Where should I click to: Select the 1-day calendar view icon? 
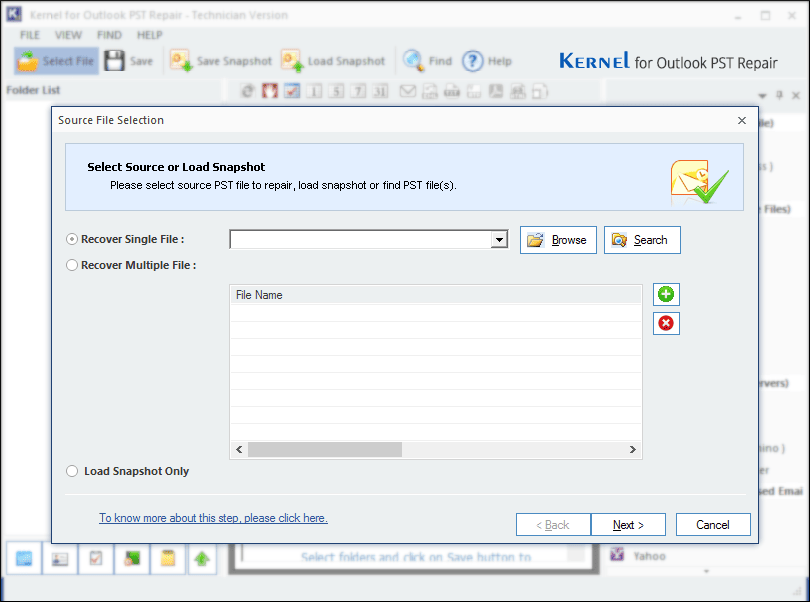coord(314,91)
